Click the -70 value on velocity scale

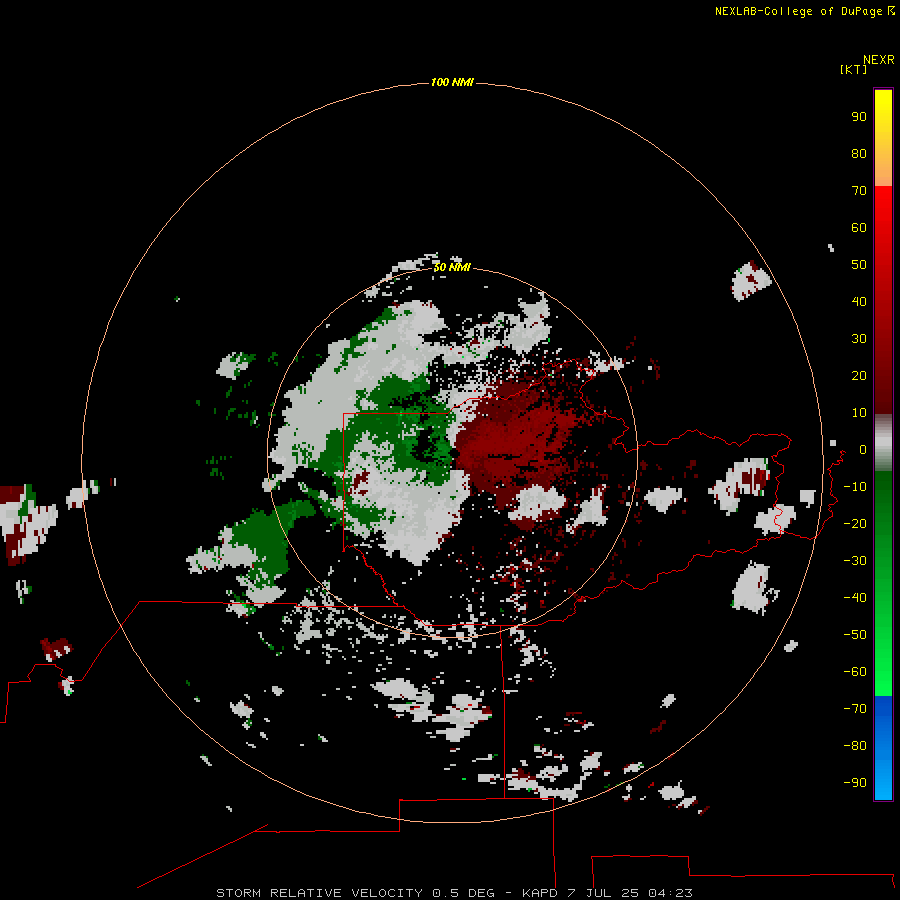pyautogui.click(x=855, y=708)
